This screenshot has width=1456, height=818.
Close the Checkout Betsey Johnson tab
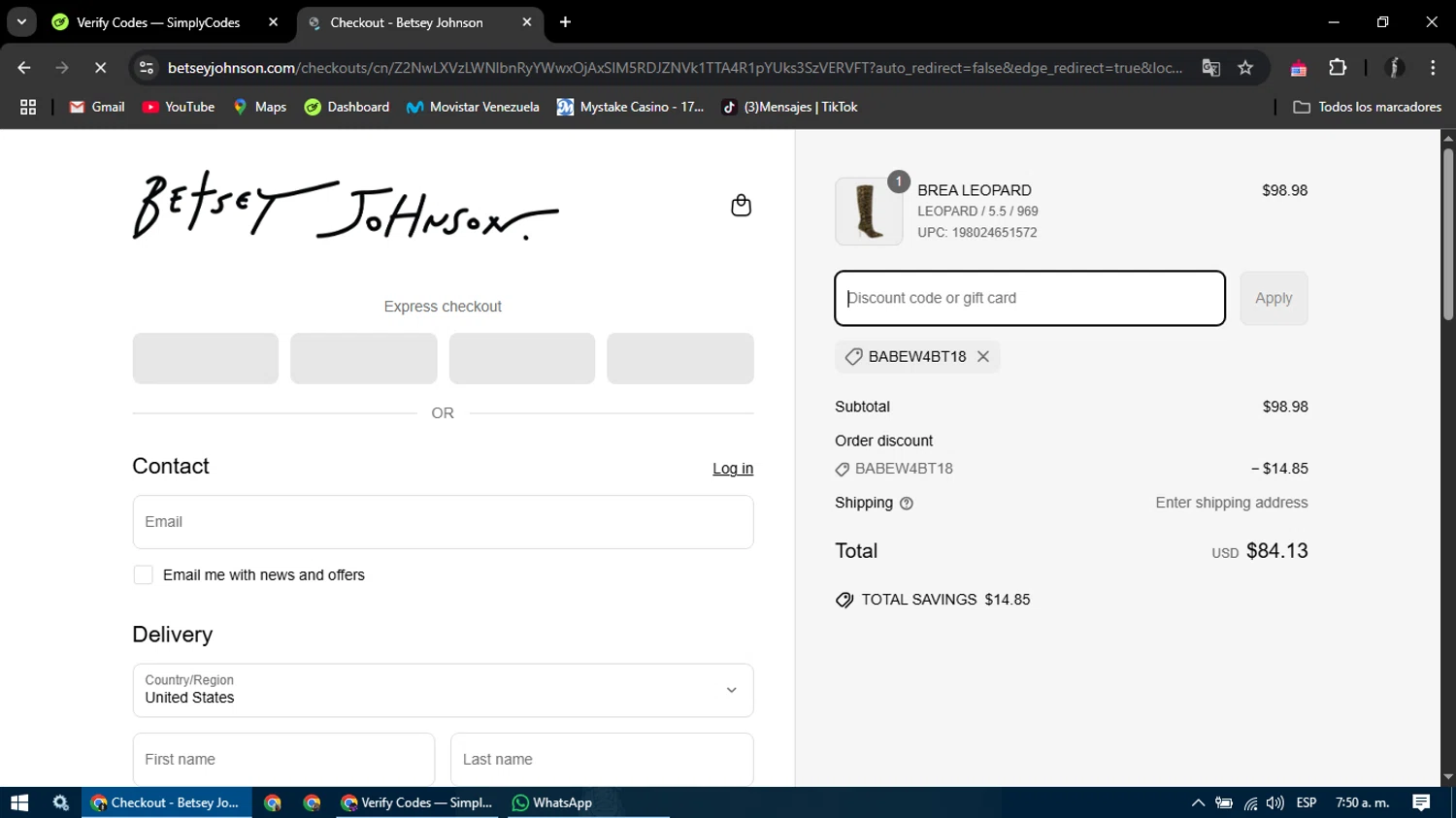tap(527, 22)
